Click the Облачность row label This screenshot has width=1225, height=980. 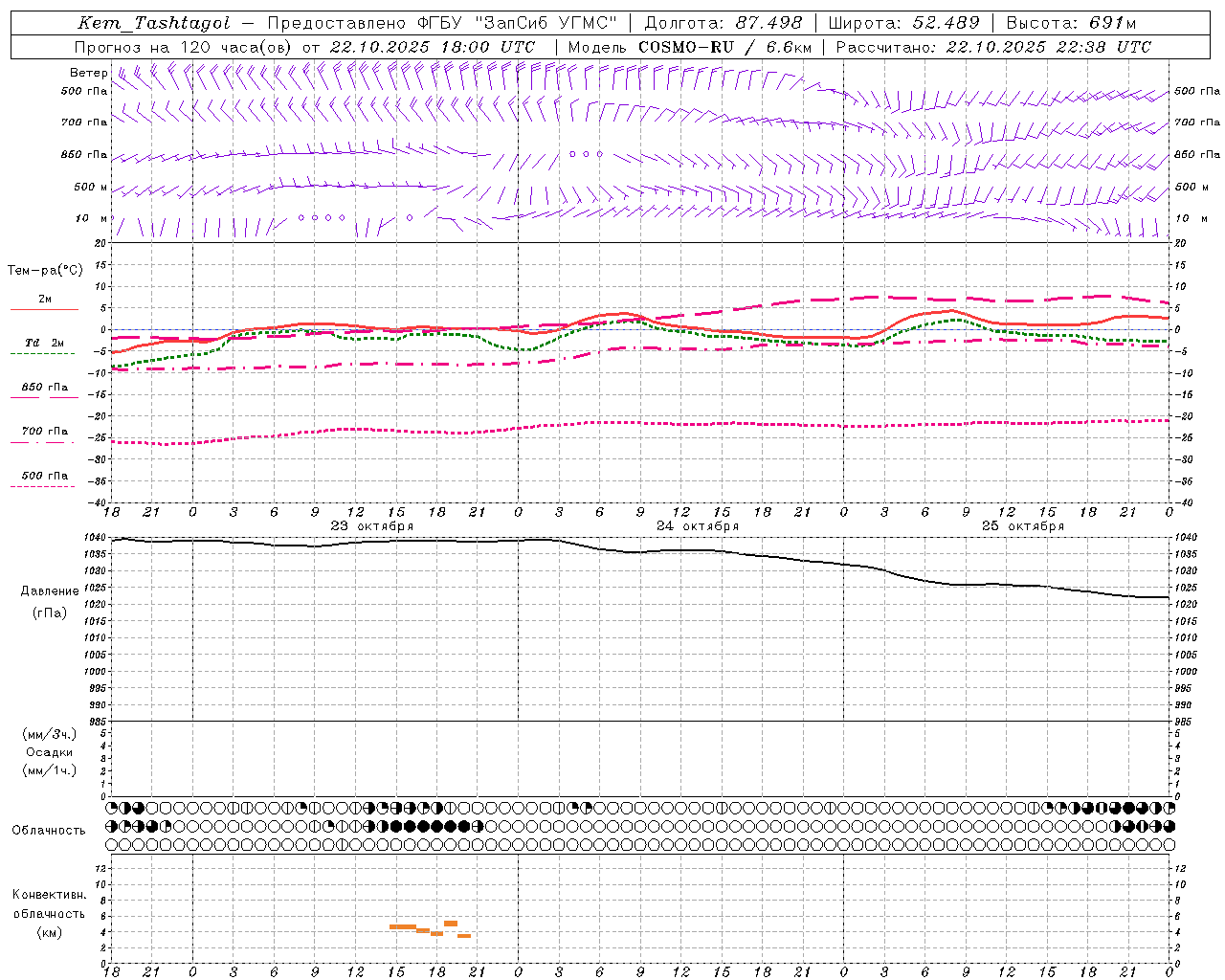click(x=49, y=831)
